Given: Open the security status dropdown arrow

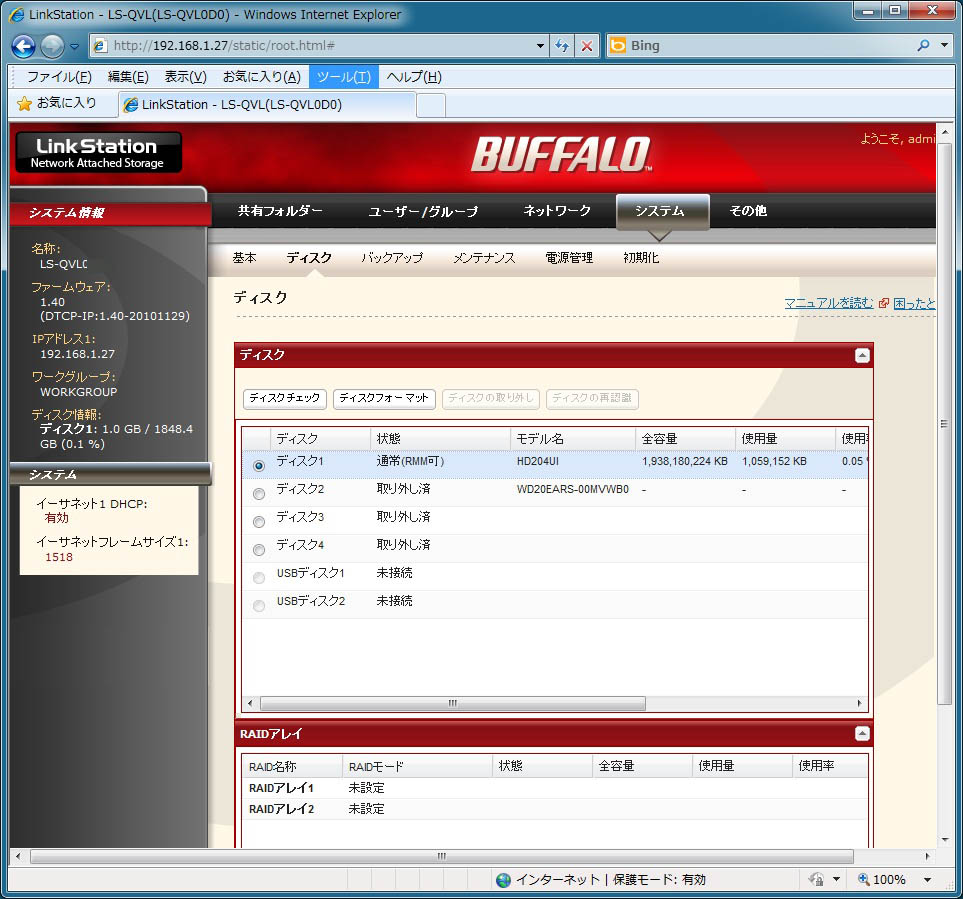Looking at the screenshot, I should pos(836,880).
